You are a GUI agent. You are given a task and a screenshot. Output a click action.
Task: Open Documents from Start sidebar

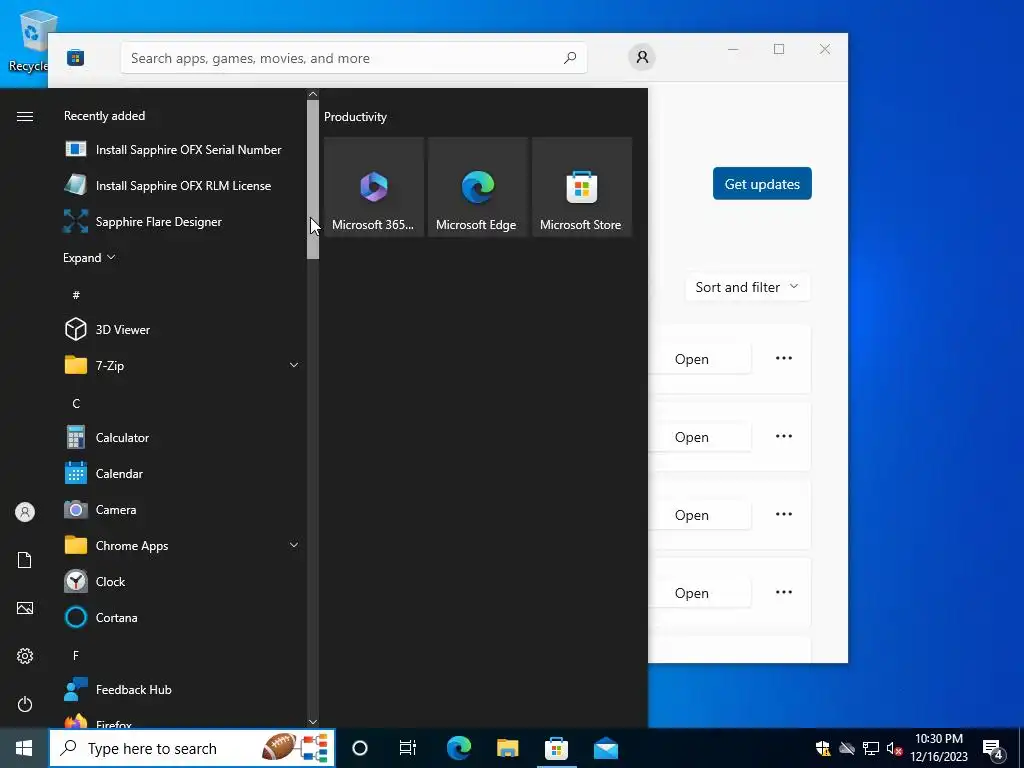(25, 560)
